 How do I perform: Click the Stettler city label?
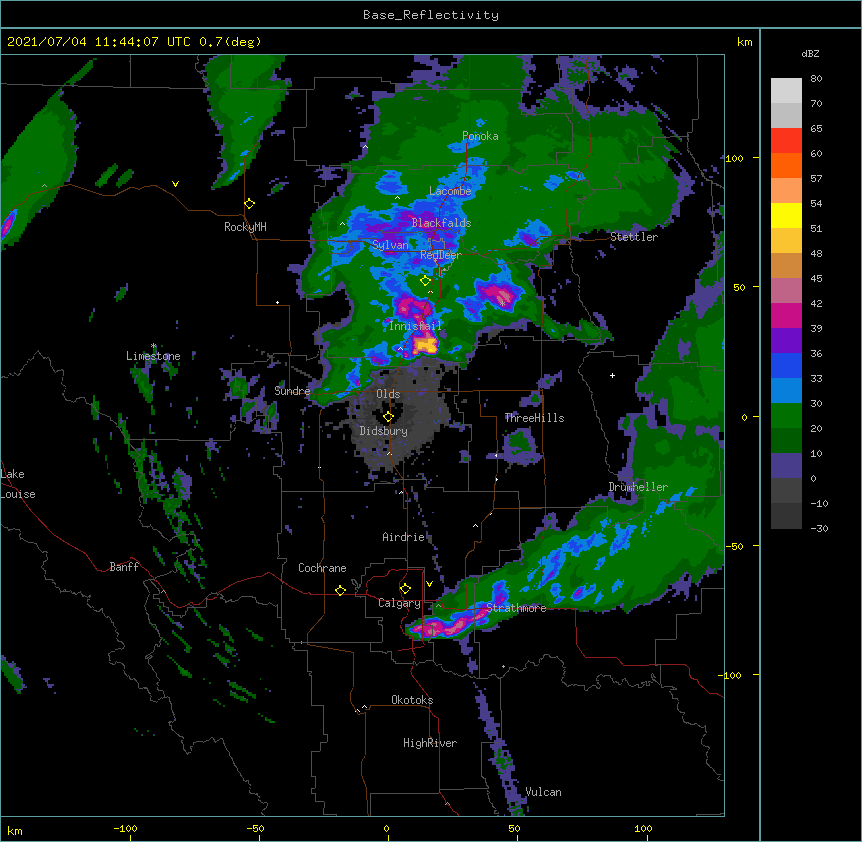(633, 237)
